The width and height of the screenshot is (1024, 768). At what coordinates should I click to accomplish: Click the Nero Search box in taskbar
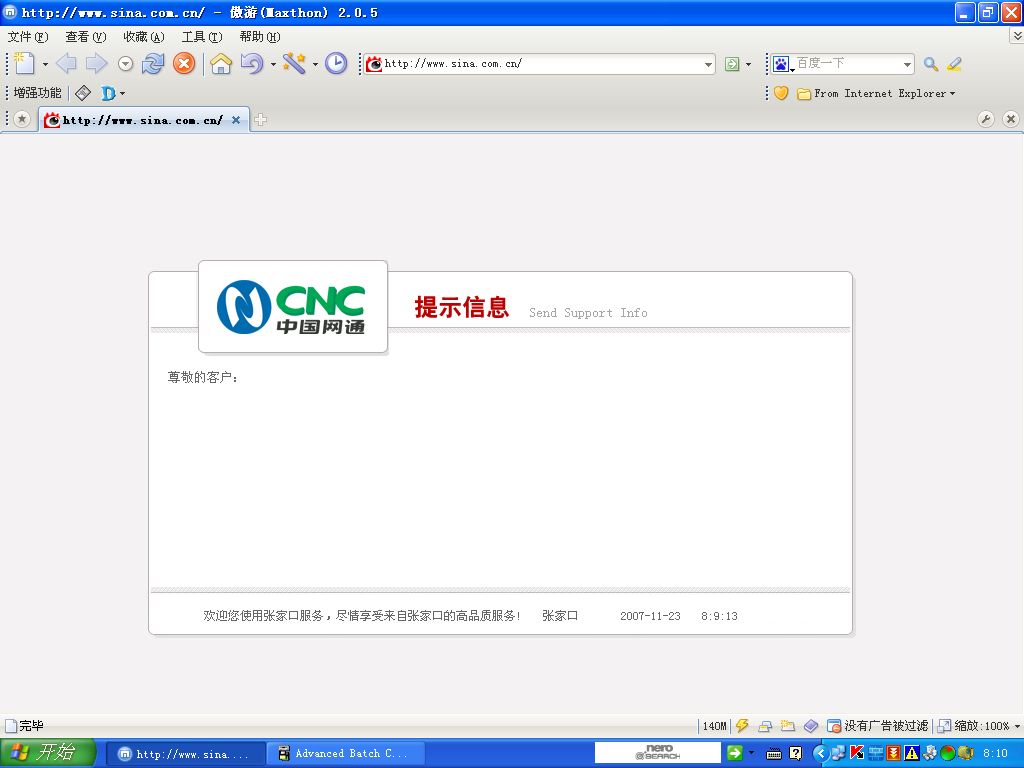658,753
